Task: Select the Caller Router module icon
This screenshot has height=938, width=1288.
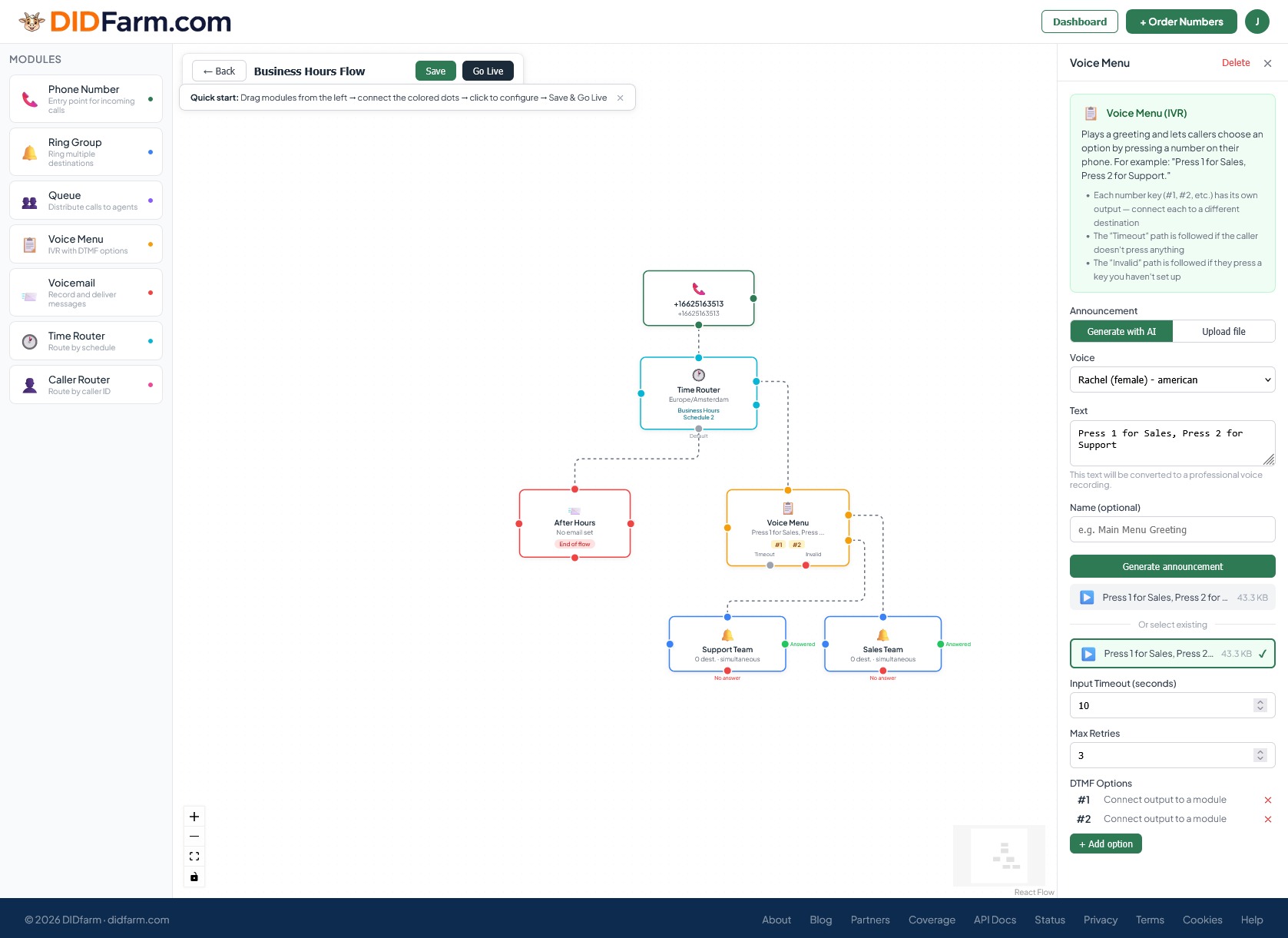Action: click(29, 384)
